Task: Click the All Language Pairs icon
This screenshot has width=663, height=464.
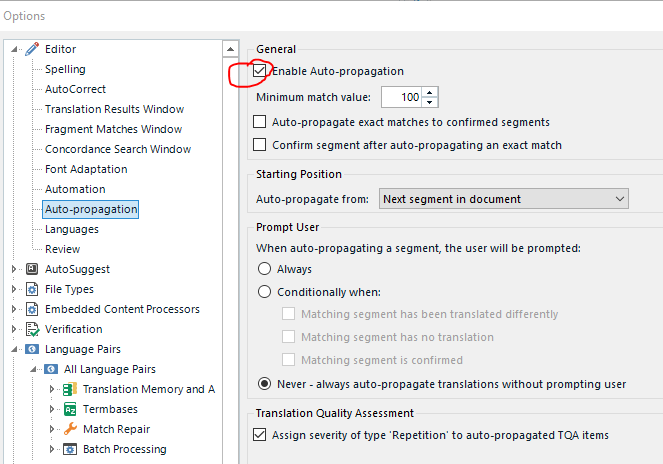Action: (x=51, y=369)
